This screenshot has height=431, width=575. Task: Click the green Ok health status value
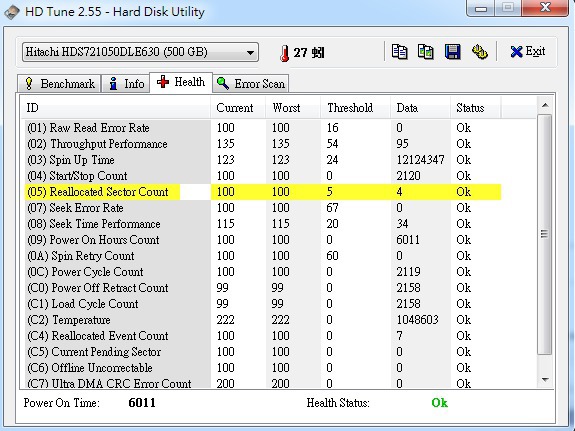pos(439,403)
